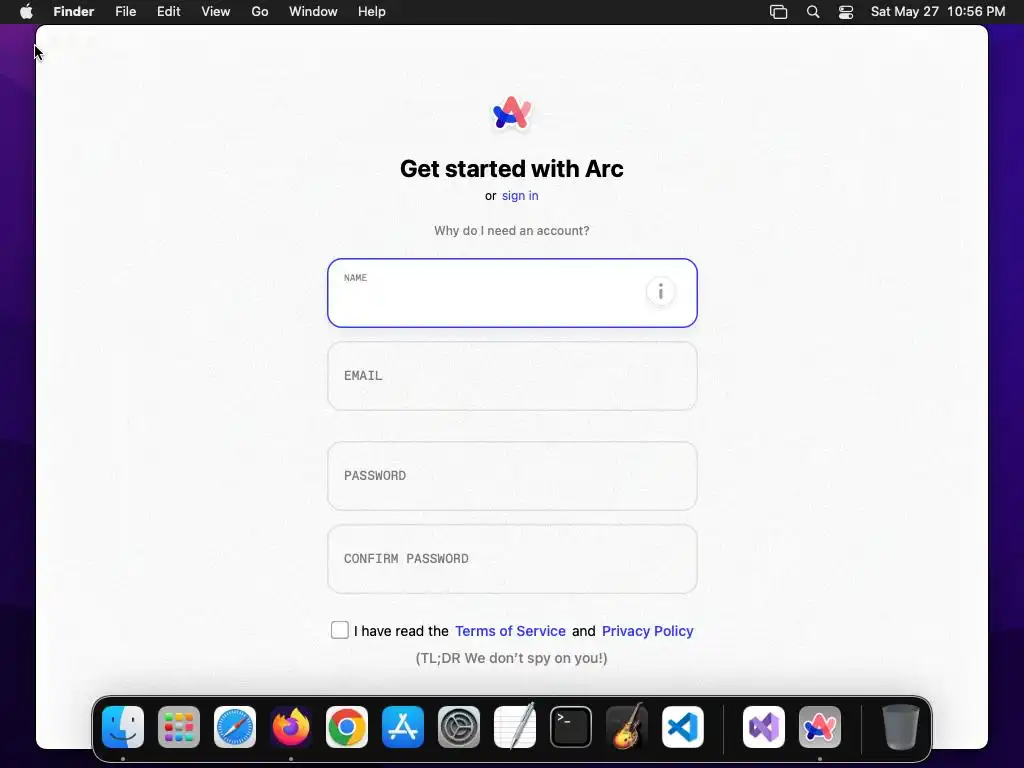Image resolution: width=1024 pixels, height=768 pixels.
Task: Open the Terms of Service link
Action: tap(510, 631)
